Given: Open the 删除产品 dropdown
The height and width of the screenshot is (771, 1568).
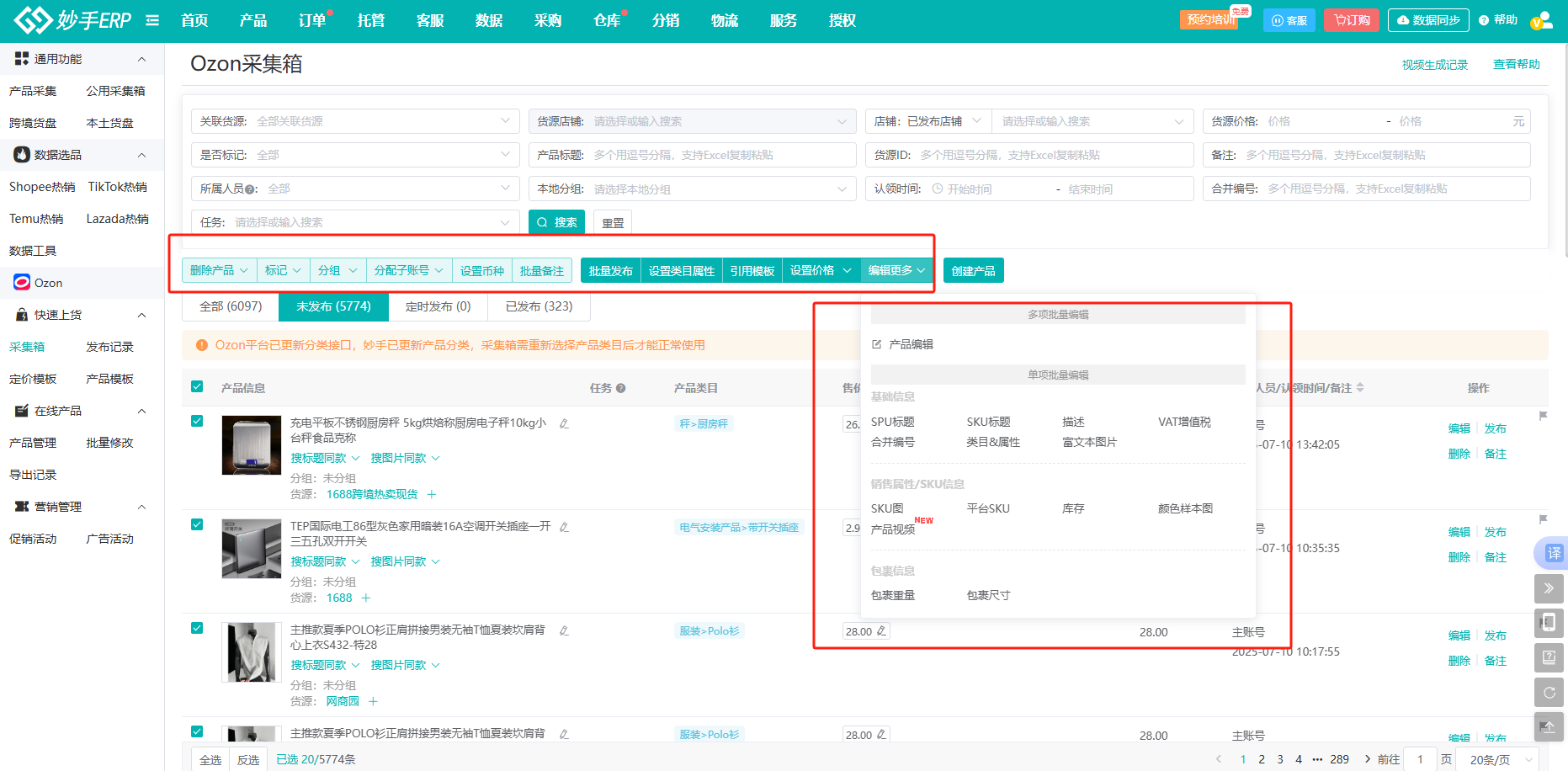Looking at the screenshot, I should click(x=219, y=270).
